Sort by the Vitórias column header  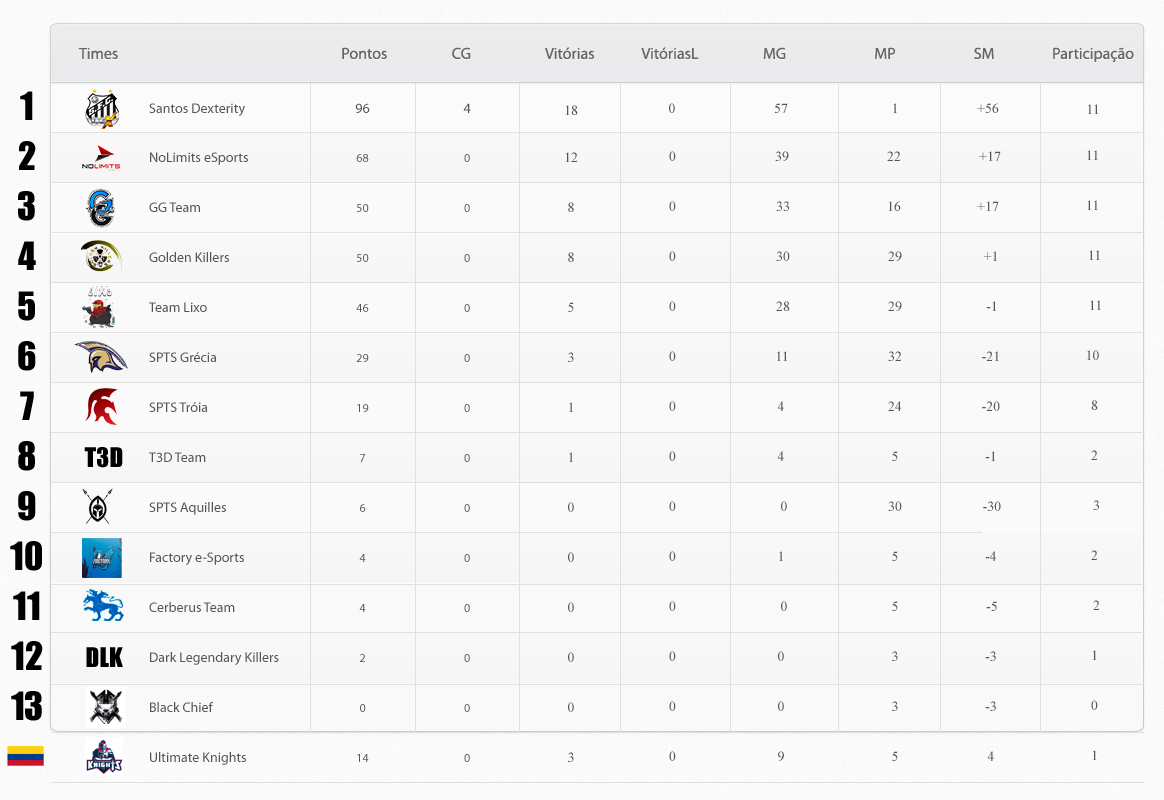(x=570, y=54)
